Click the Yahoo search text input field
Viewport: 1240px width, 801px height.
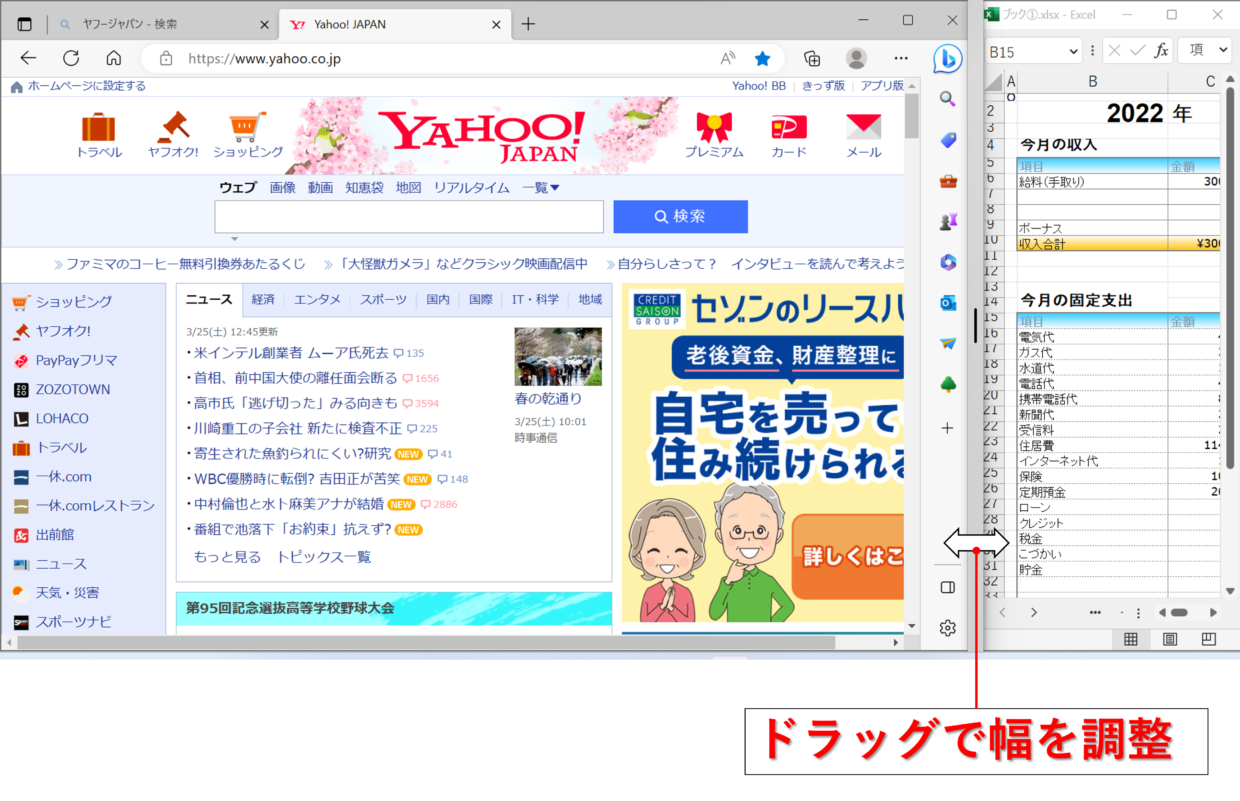408,217
